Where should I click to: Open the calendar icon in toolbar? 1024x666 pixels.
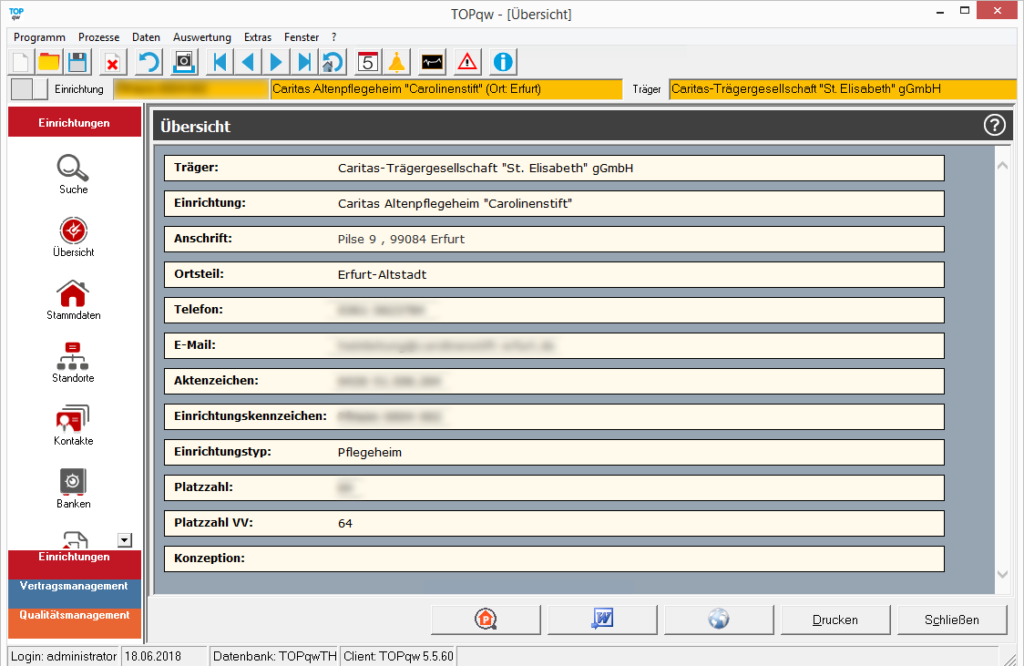point(367,62)
